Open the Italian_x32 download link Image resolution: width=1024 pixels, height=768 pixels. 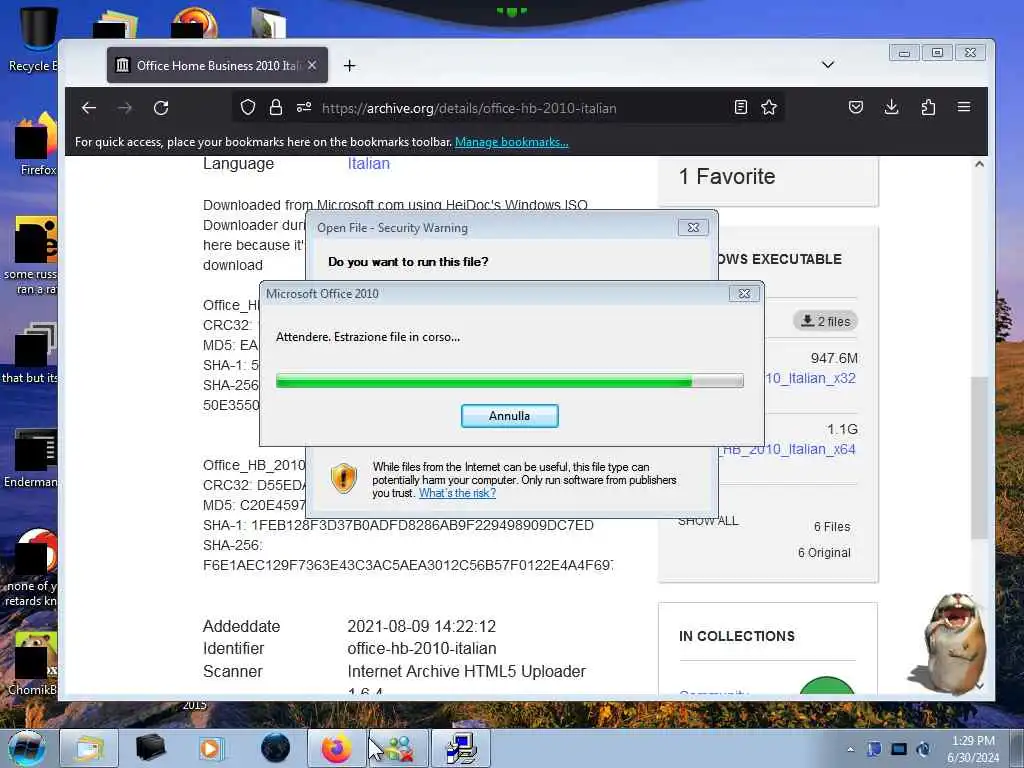[810, 378]
